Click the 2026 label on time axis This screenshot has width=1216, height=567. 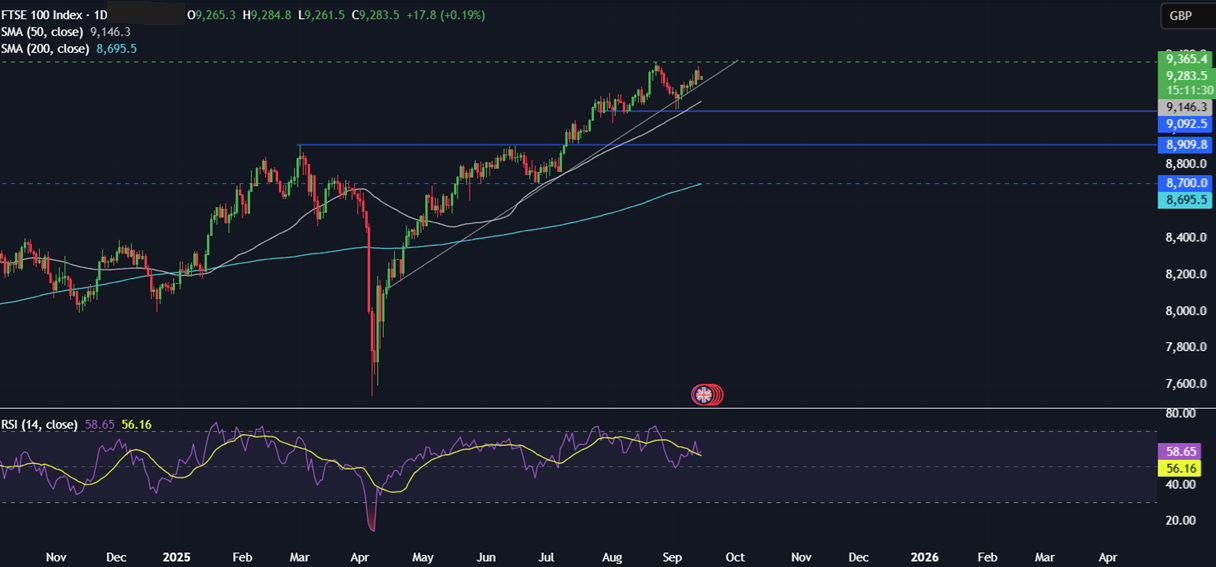point(925,555)
